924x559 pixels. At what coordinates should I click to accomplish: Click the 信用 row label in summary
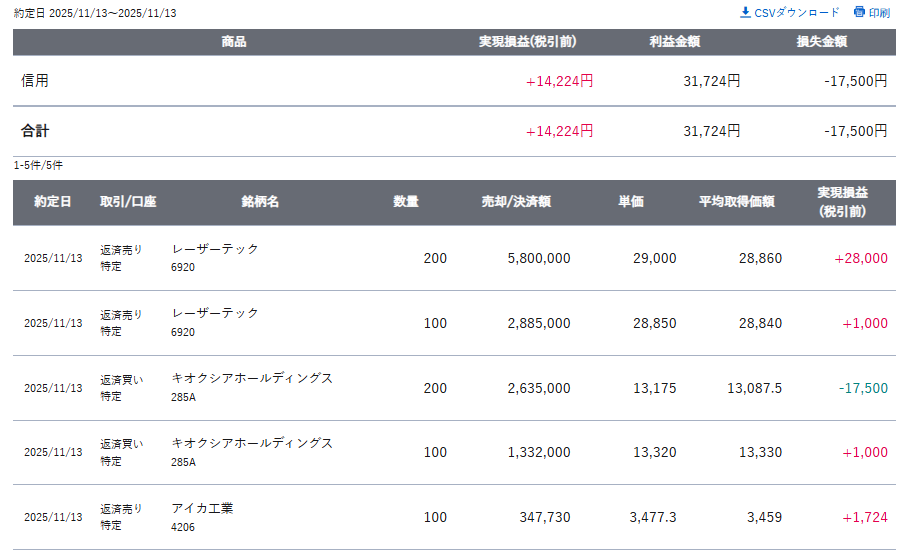point(35,81)
